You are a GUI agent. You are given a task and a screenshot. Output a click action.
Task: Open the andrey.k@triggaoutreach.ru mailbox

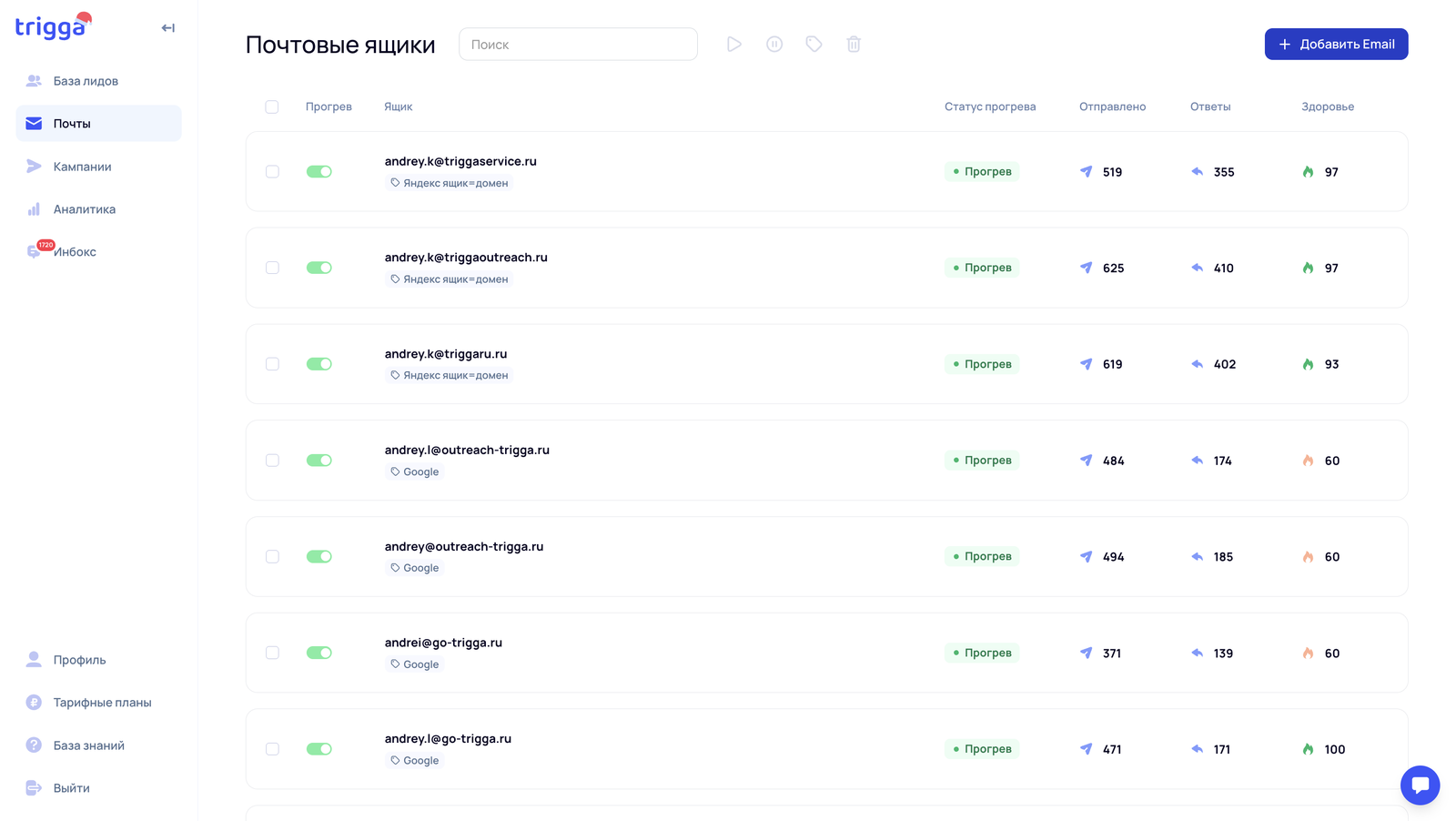(466, 258)
